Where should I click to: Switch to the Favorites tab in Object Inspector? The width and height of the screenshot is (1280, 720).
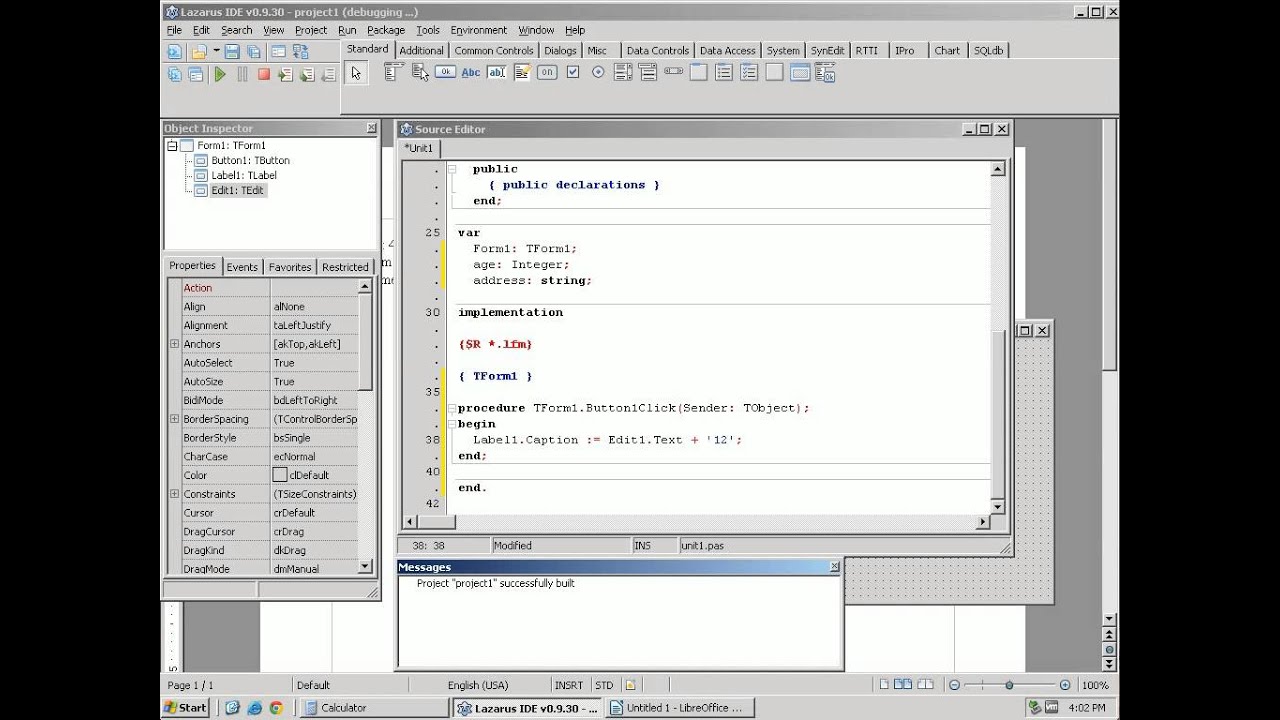click(290, 267)
